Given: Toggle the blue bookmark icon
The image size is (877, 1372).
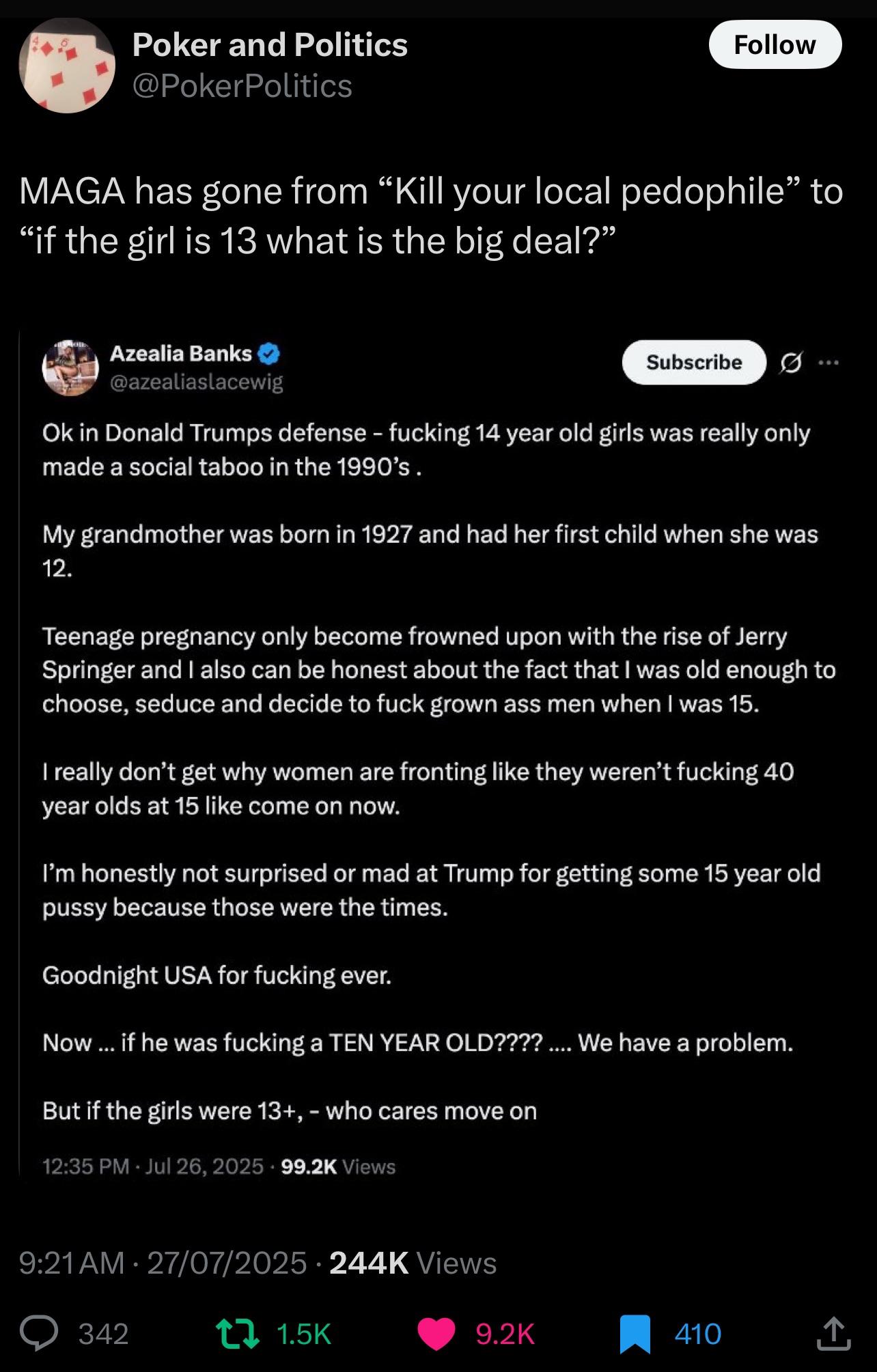Looking at the screenshot, I should click(635, 1334).
